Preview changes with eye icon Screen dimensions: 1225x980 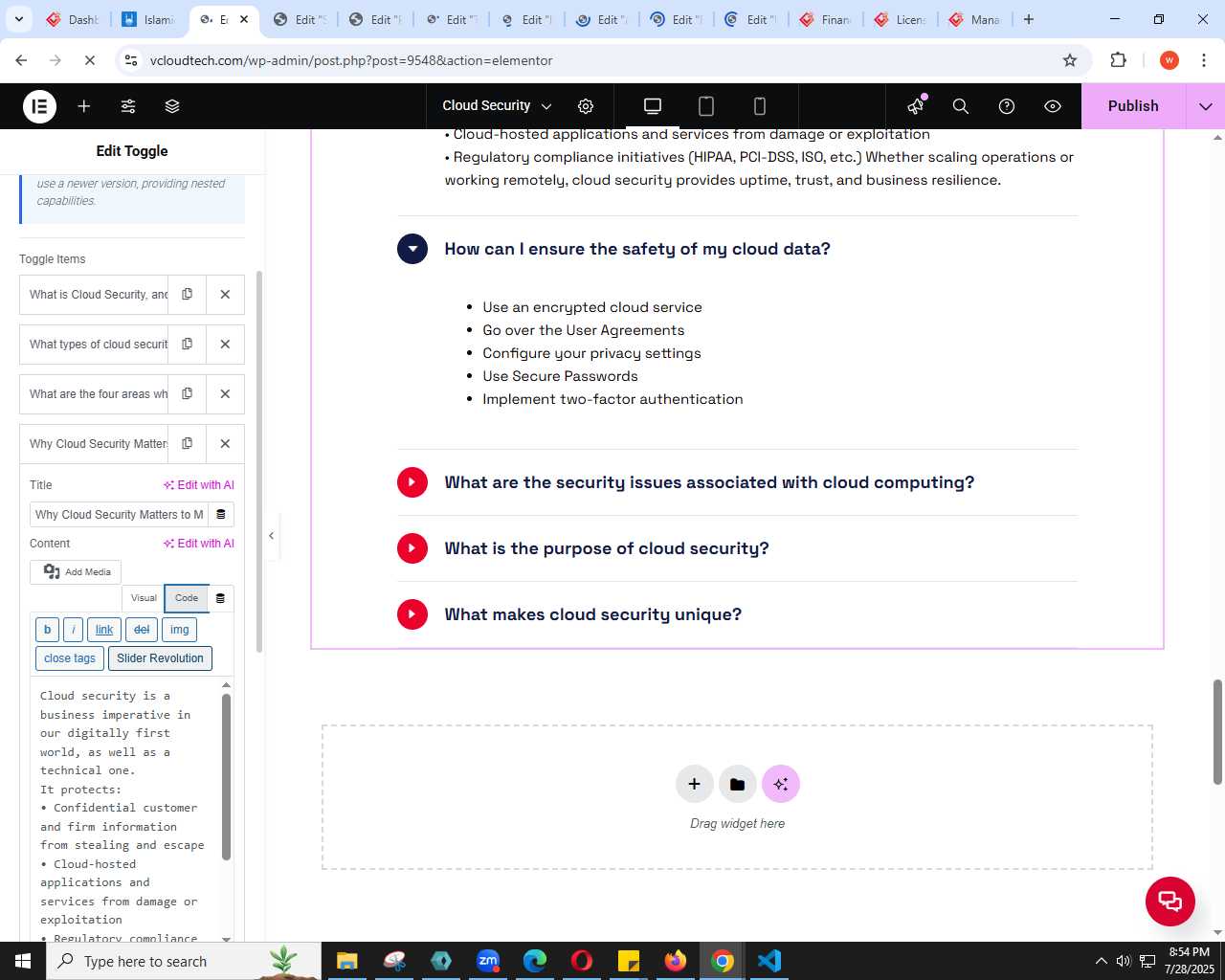click(1053, 106)
